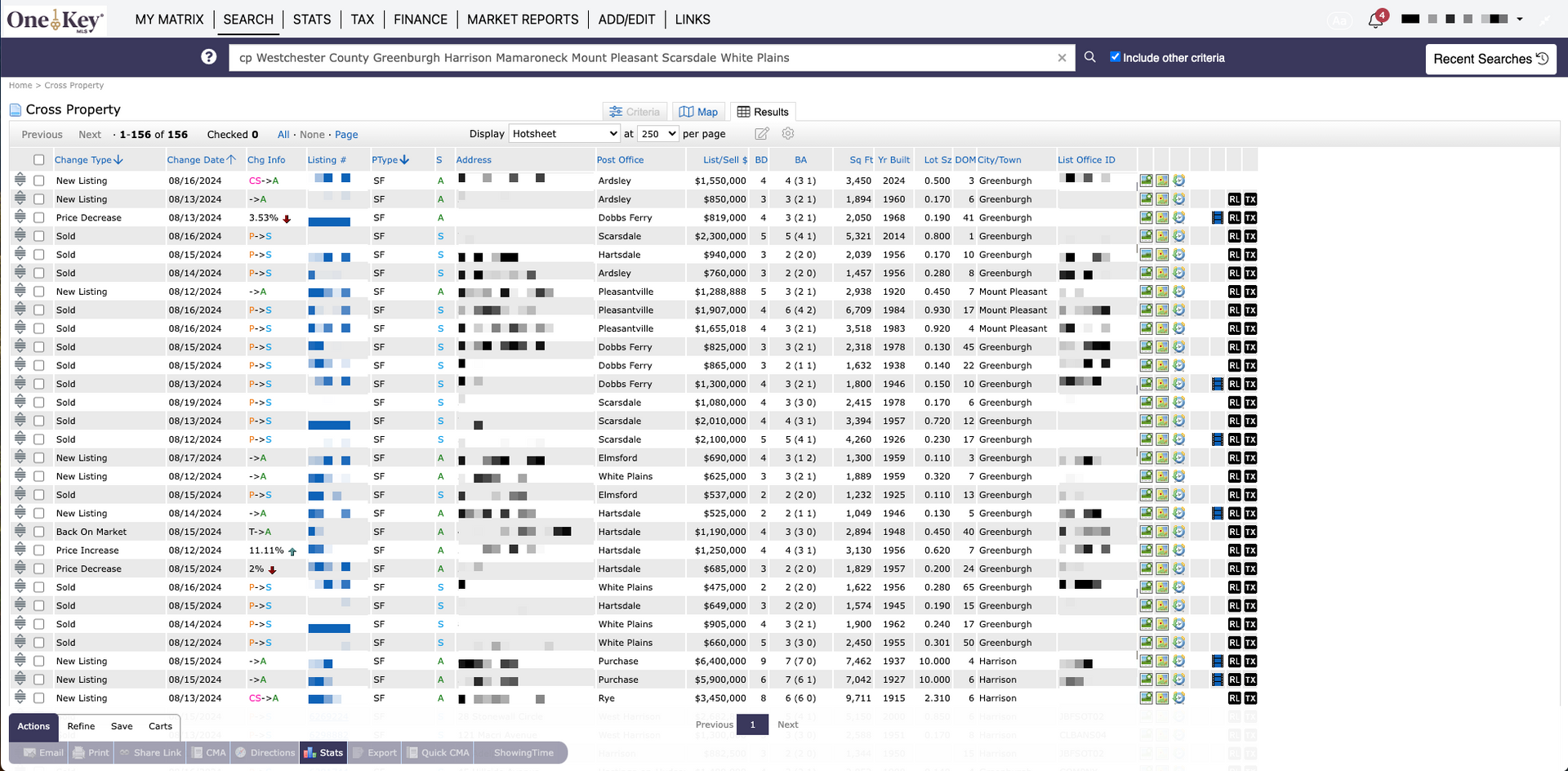Uncheck the Include other criteria checkbox
Viewport: 1568px width, 771px height.
click(x=1115, y=57)
